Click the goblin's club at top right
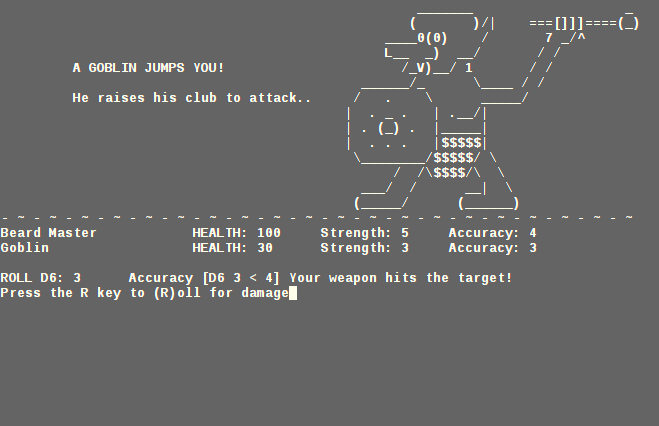Image resolution: width=659 pixels, height=426 pixels. pyautogui.click(x=584, y=23)
